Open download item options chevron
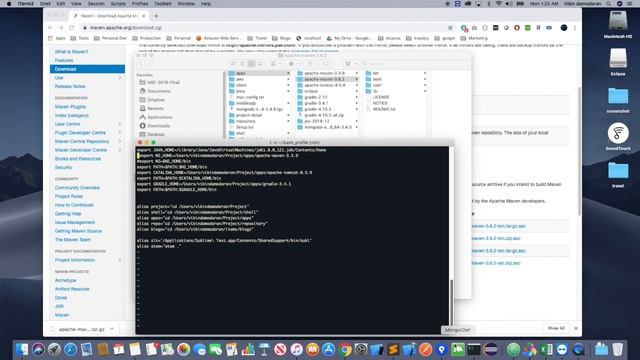This screenshot has height=360, width=640. point(112,329)
